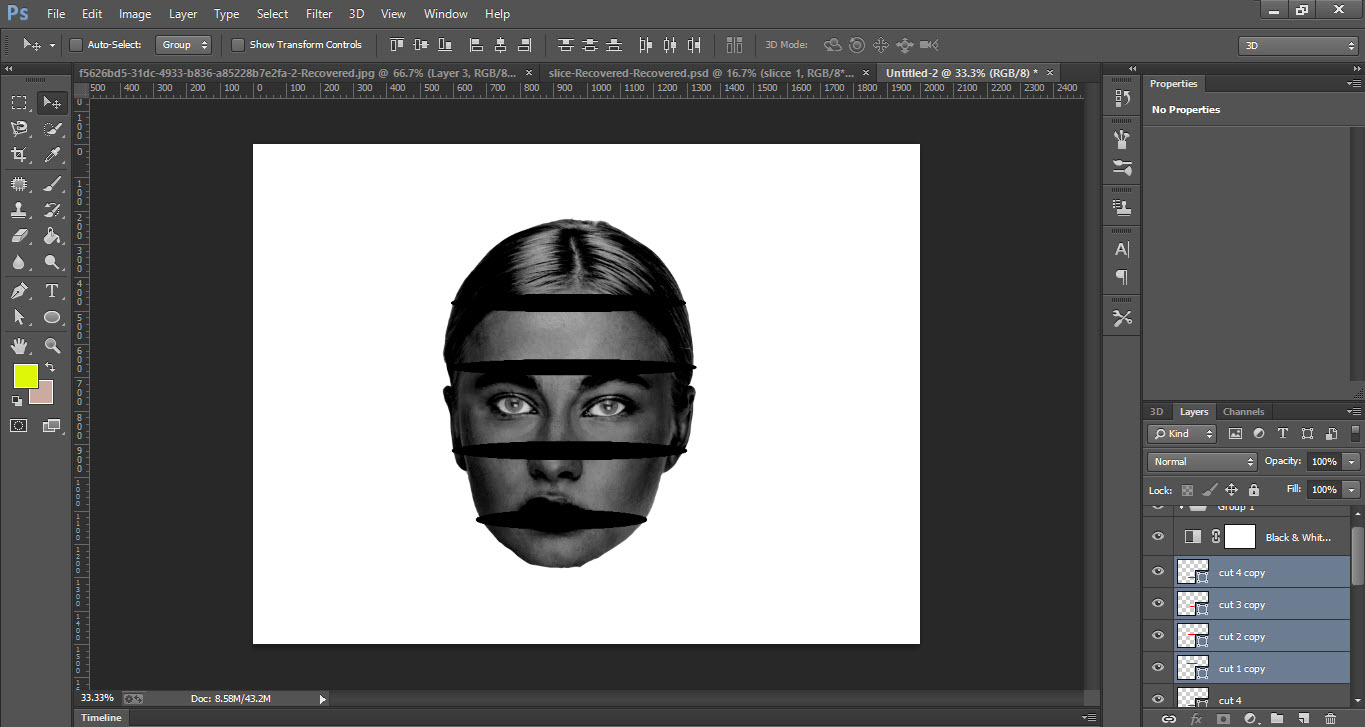Select the Eyedropper tool
Viewport: 1365px width, 727px height.
pyautogui.click(x=52, y=155)
